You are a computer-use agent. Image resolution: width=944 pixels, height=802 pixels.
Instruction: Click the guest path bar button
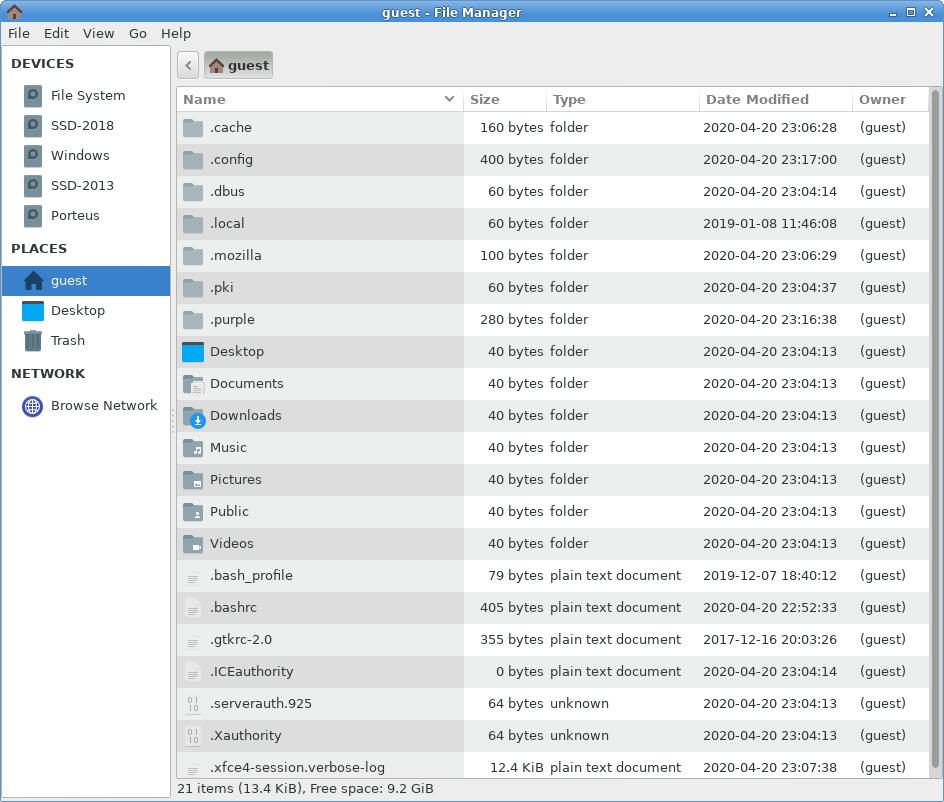pos(239,65)
